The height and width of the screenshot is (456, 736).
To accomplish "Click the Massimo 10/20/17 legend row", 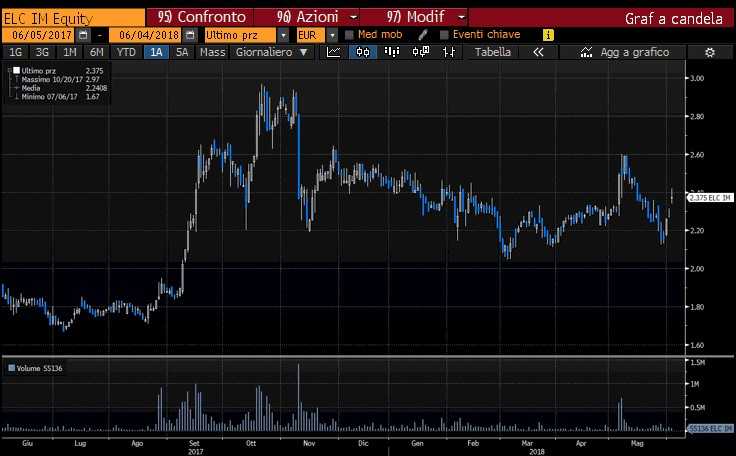I will [x=60, y=79].
